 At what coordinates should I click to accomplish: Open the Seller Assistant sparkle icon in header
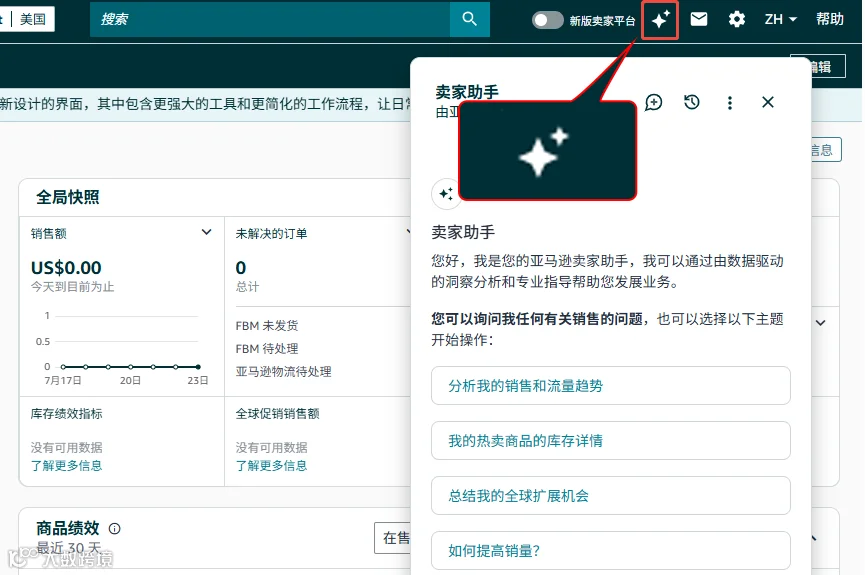click(x=660, y=20)
